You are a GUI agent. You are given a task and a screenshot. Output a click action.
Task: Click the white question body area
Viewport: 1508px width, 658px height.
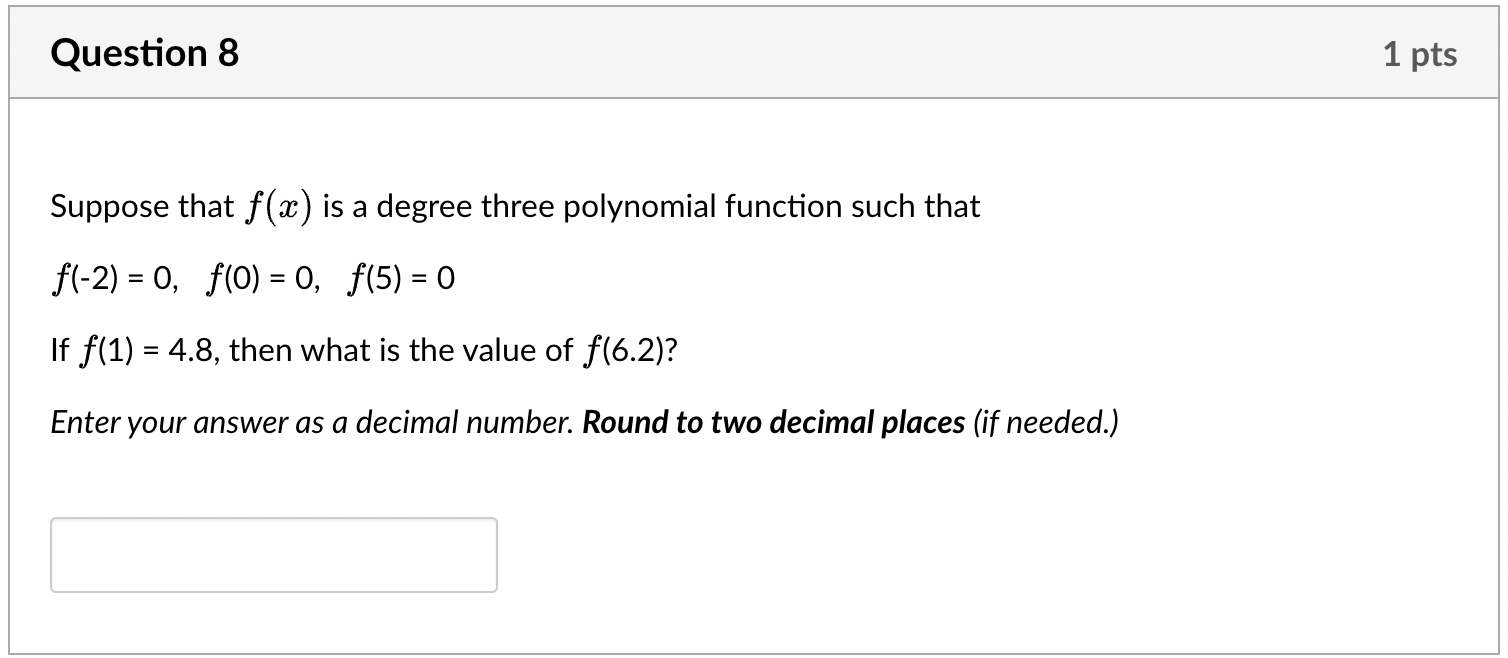[750, 480]
